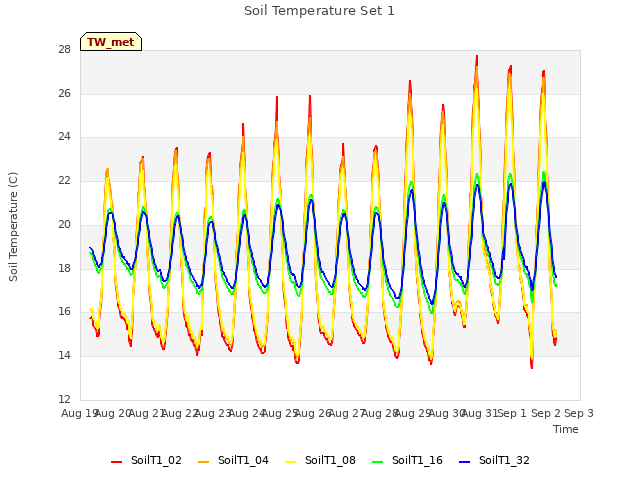Click the blue SoilT1_32 legend swatch

coord(464,462)
